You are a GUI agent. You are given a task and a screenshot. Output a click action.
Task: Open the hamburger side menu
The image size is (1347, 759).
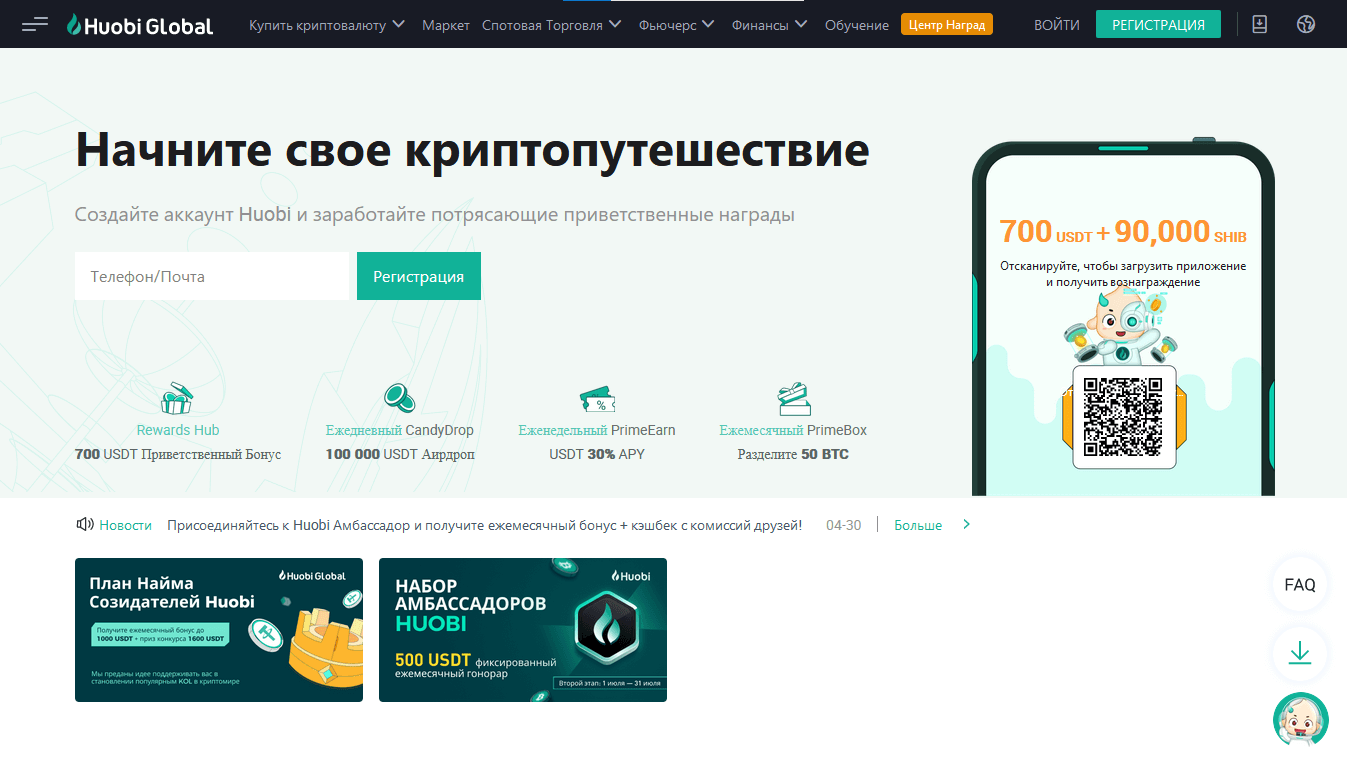pos(35,24)
